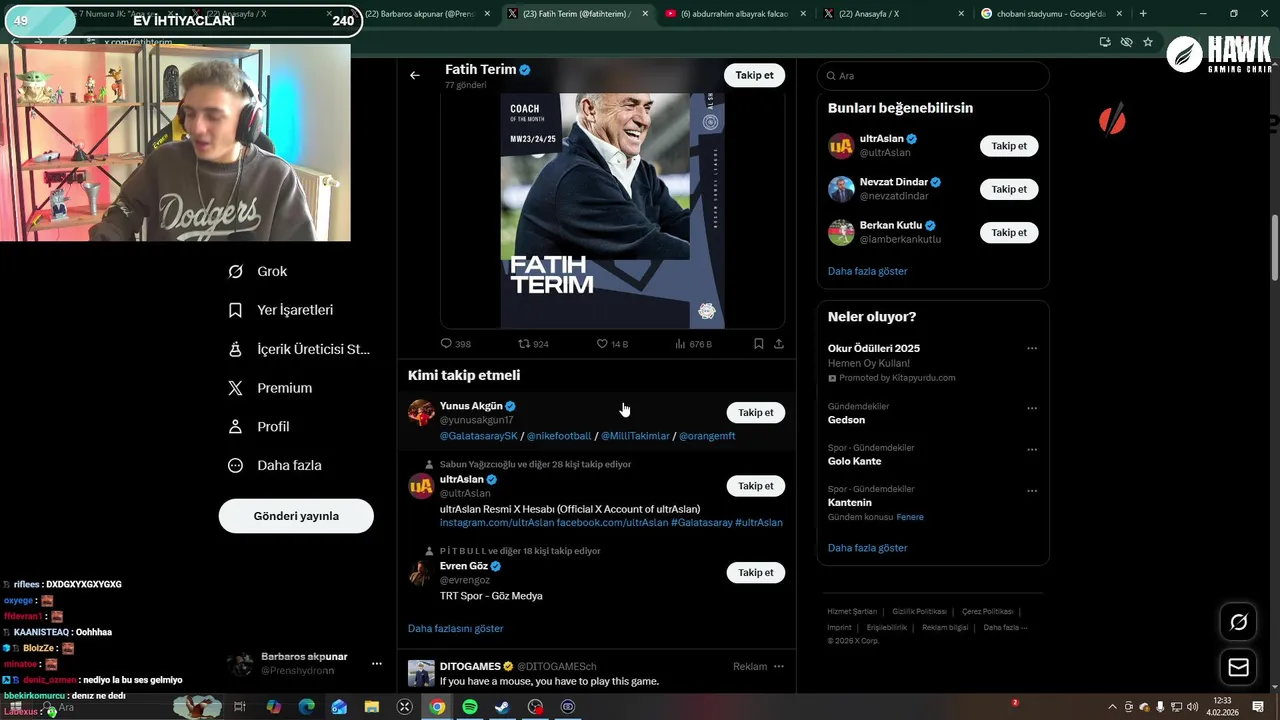Share the Fatih Terim post

[779, 343]
